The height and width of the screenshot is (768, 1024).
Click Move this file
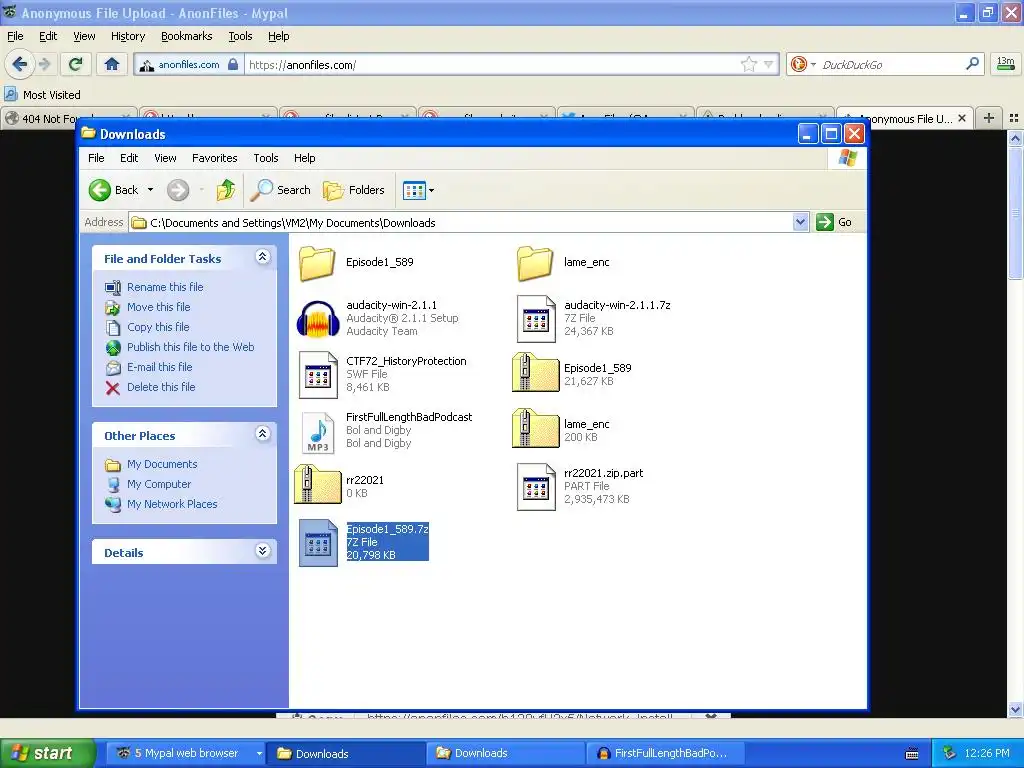[x=158, y=307]
